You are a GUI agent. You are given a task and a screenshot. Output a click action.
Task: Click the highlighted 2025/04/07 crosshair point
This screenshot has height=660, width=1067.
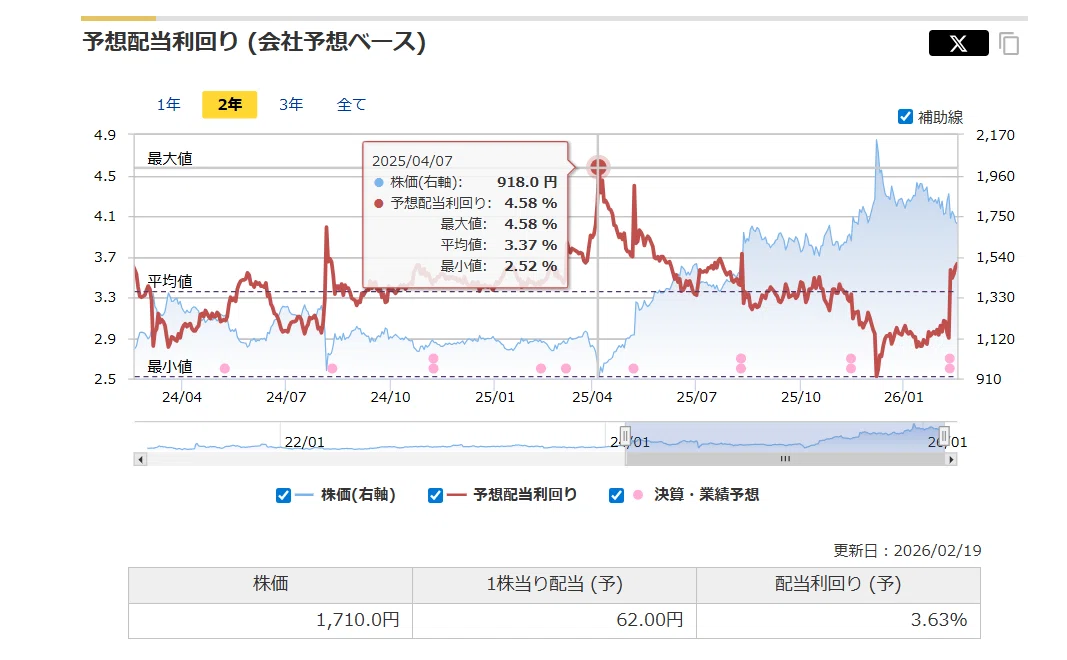[598, 166]
